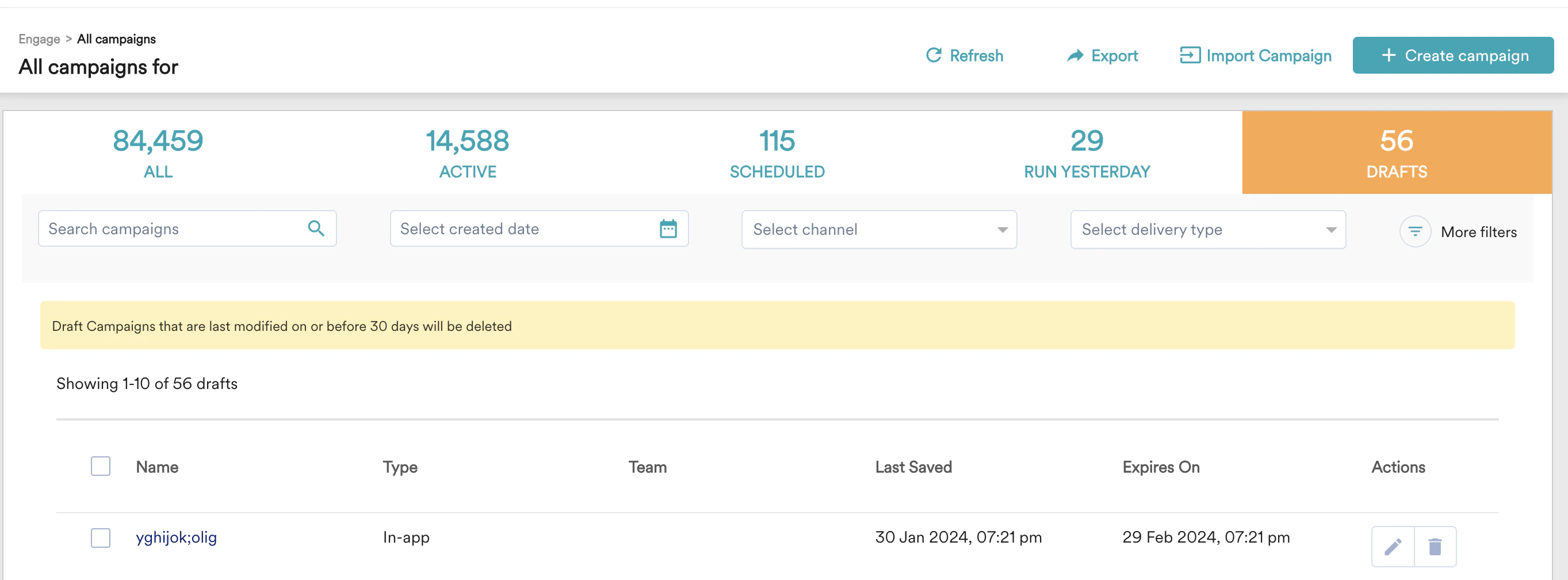Select the DRAFTS tab
The height and width of the screenshot is (580, 1568).
pos(1397,152)
